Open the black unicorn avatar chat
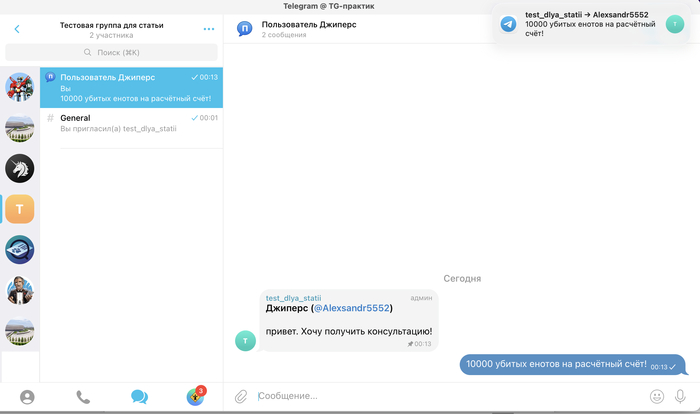 [20, 168]
